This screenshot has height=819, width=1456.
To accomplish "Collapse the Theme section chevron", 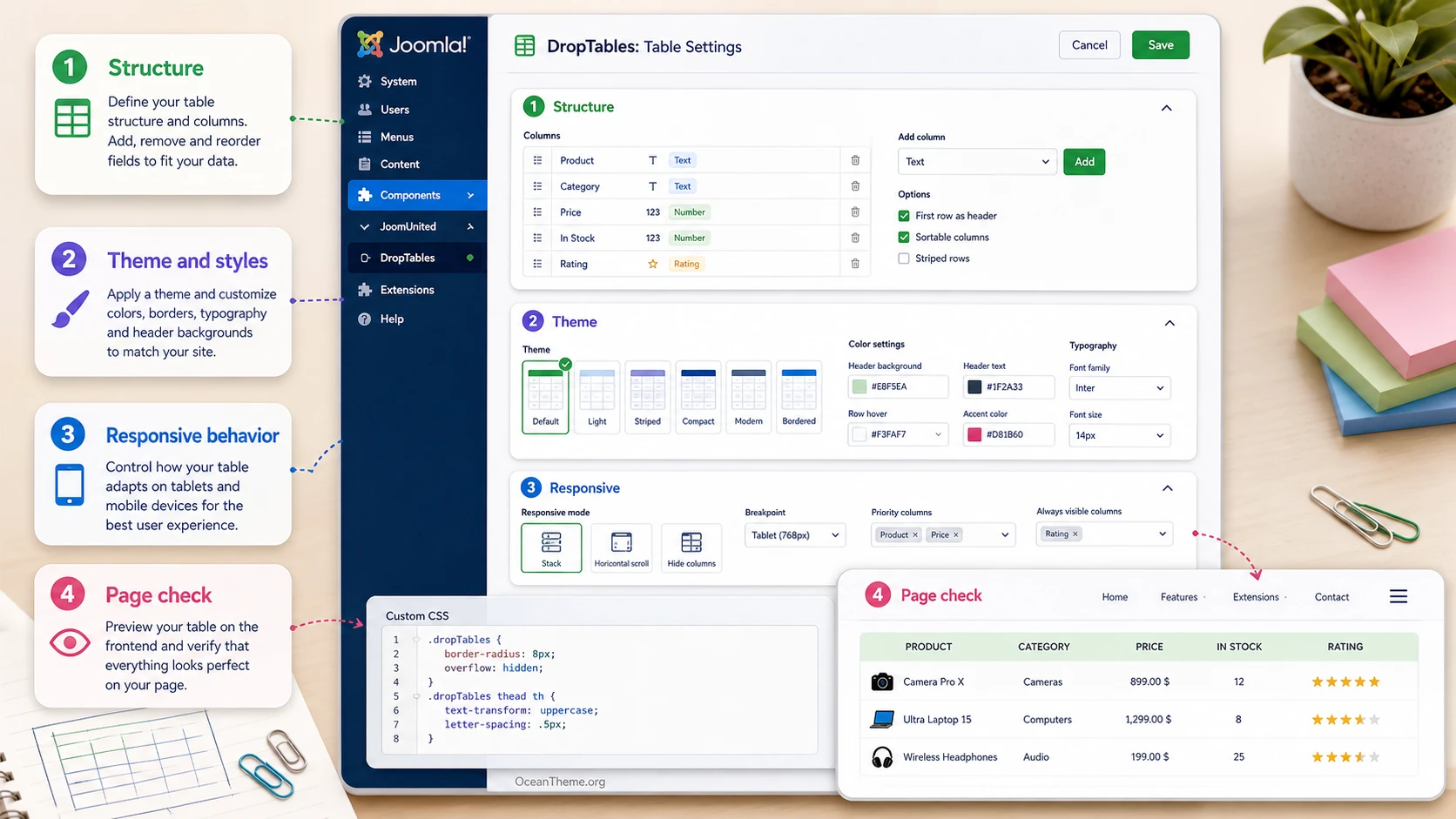I will 1170,323.
